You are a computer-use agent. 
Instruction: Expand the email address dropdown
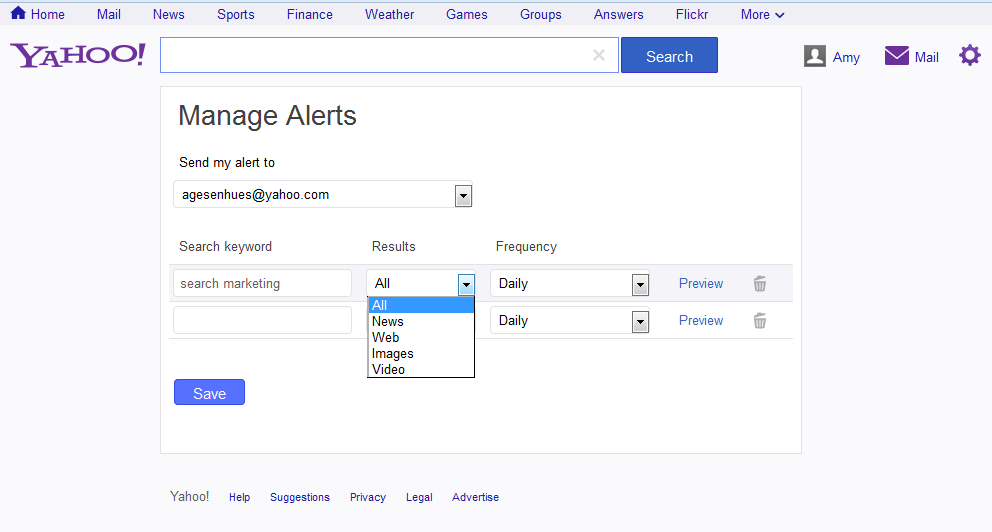click(x=463, y=195)
